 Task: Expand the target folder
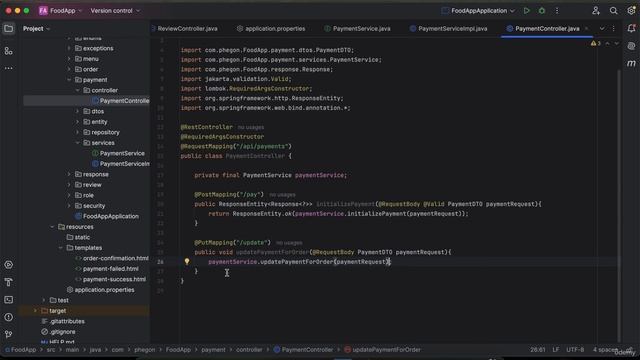[35, 311]
